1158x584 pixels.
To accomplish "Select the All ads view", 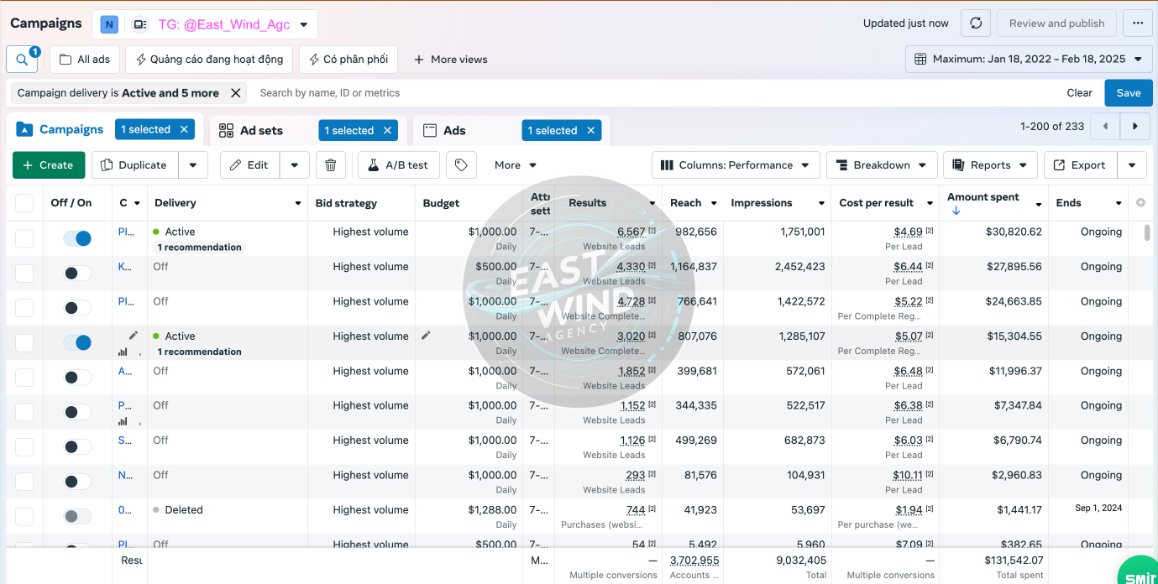I will coord(85,60).
